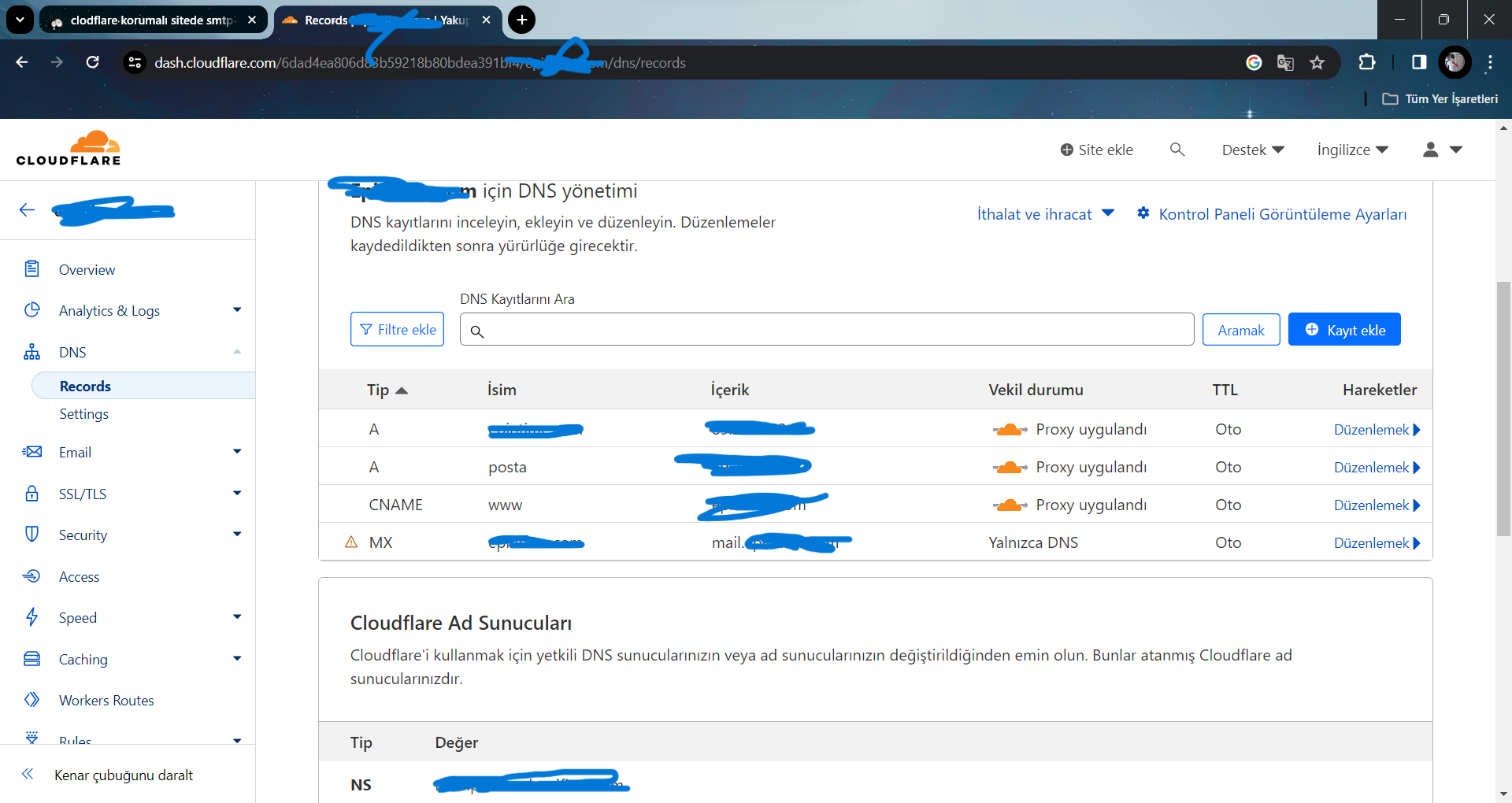Open the Overview page

tap(87, 269)
